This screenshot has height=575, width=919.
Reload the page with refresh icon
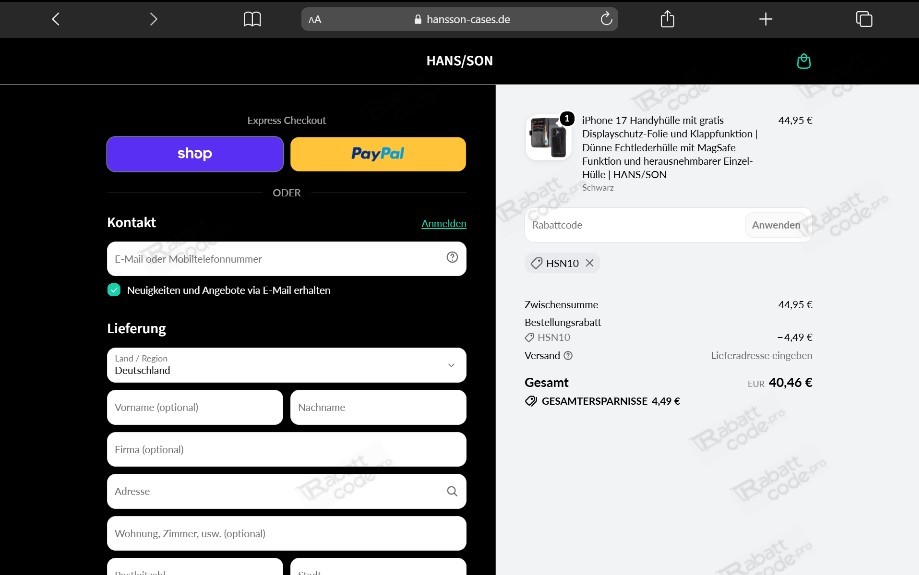606,19
